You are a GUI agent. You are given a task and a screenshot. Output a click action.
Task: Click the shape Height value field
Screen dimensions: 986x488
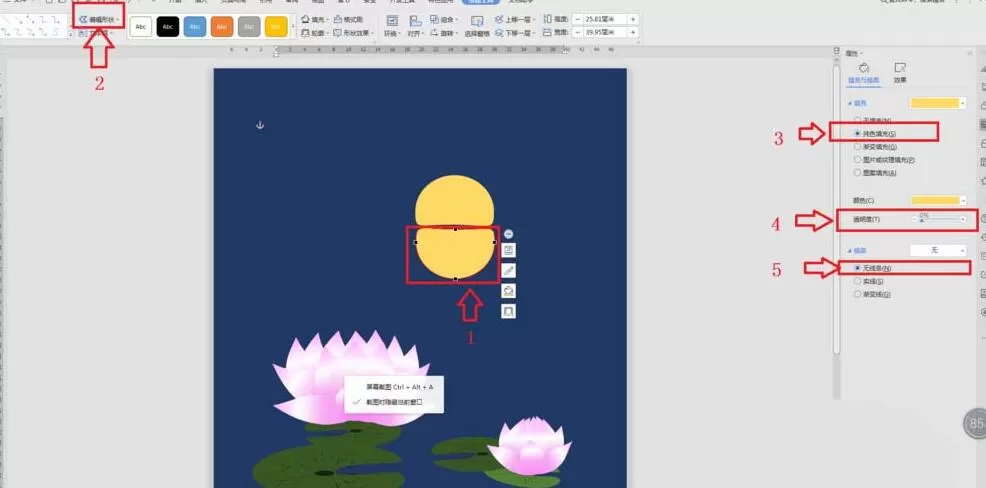tap(604, 19)
